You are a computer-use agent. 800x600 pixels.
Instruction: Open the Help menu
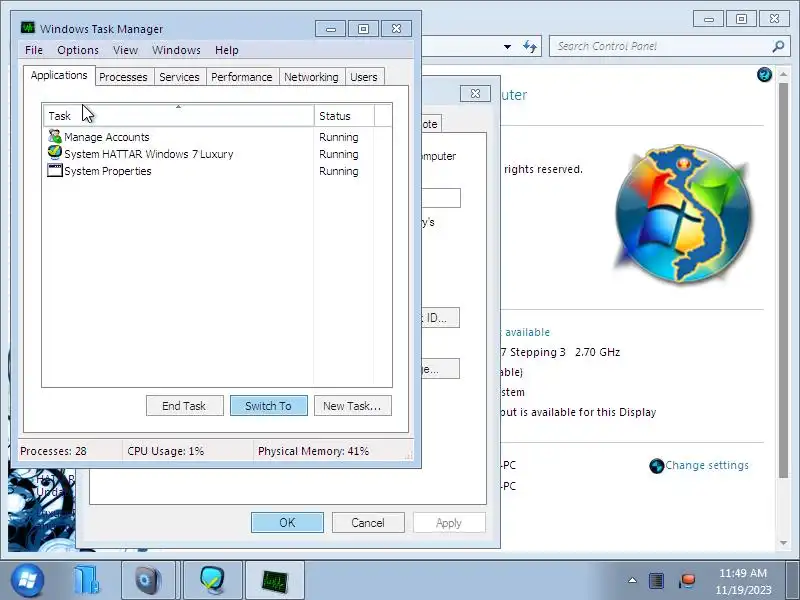click(x=227, y=50)
